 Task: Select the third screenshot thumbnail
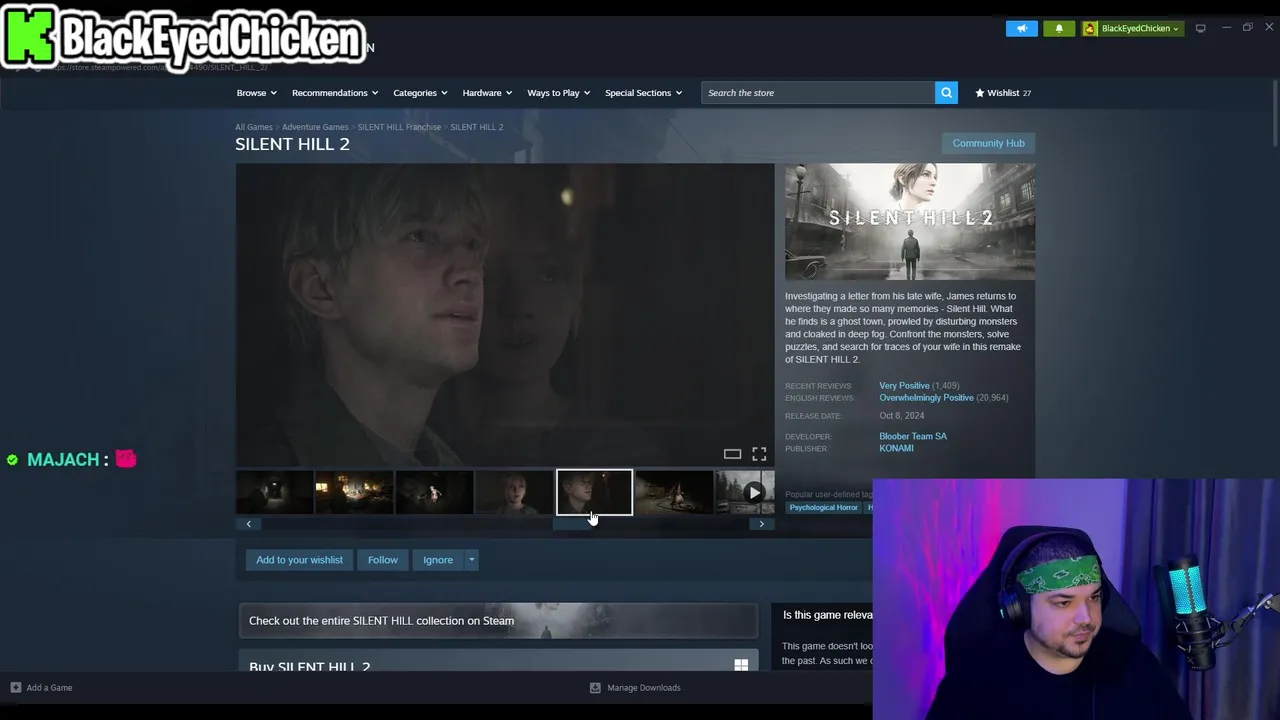click(434, 492)
